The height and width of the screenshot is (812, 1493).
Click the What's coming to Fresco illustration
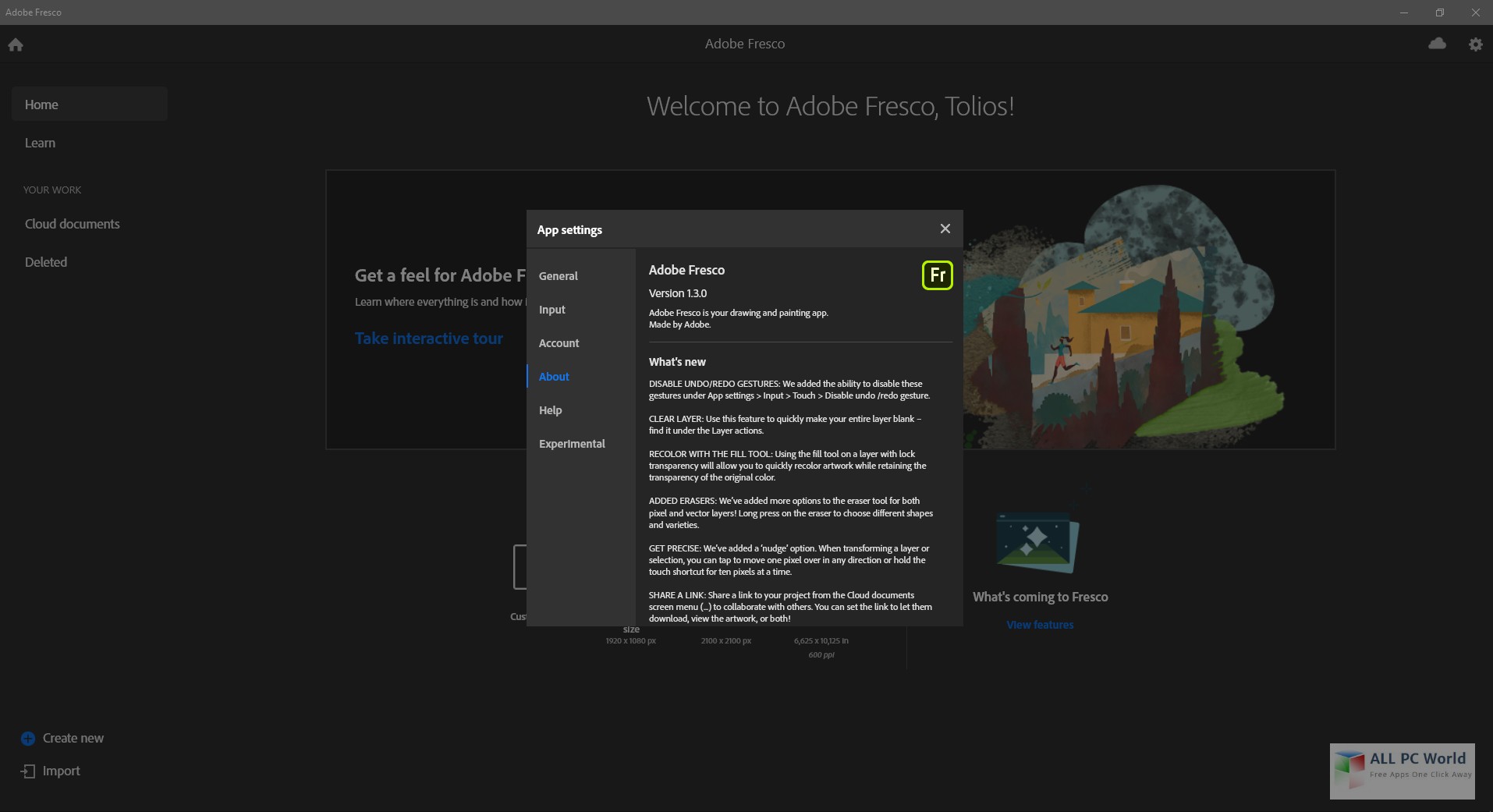tap(1038, 544)
